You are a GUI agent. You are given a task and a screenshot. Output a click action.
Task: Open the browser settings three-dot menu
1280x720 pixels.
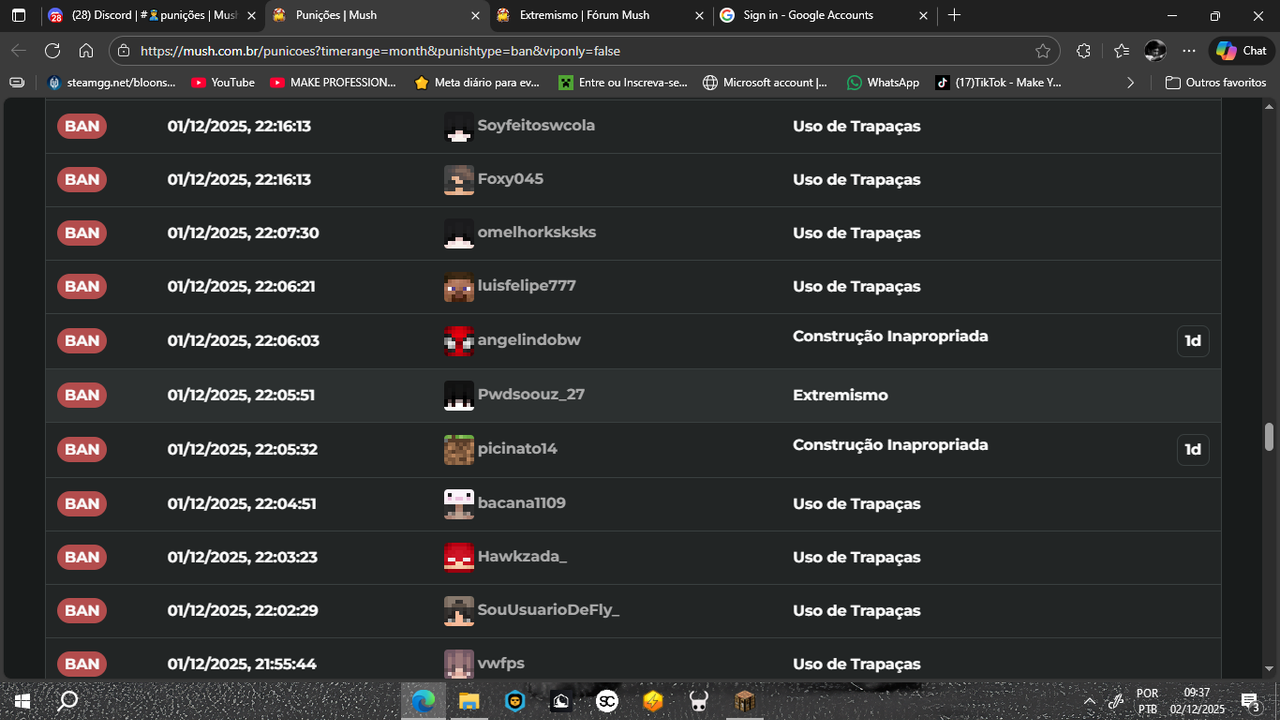[1188, 51]
